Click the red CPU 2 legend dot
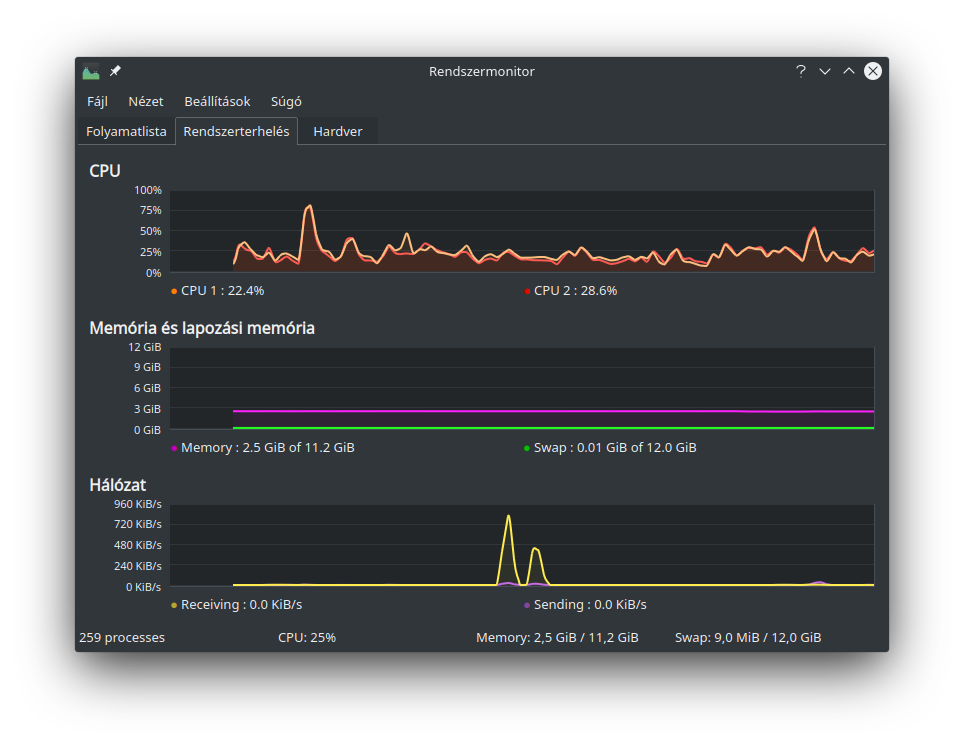964x745 pixels. (x=527, y=290)
